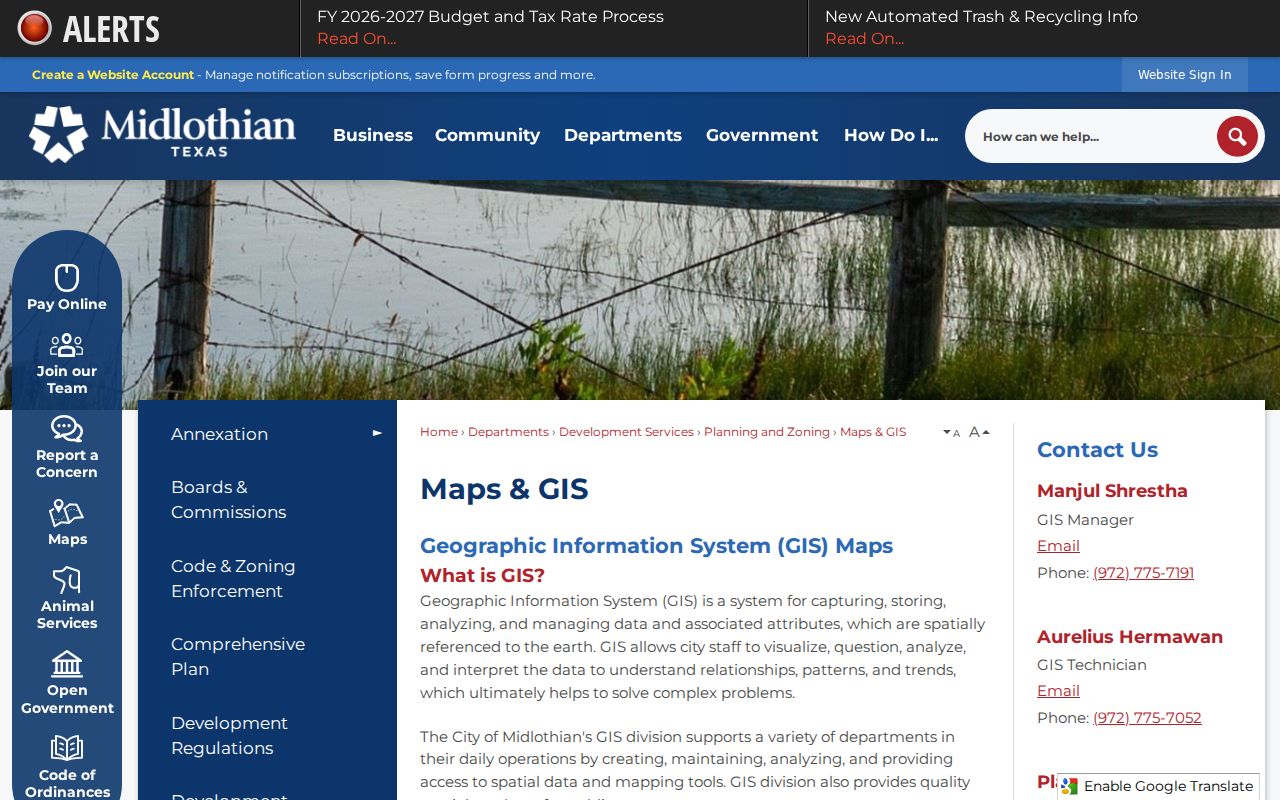Open the Open Government building icon
The image size is (1280, 800).
pyautogui.click(x=67, y=664)
